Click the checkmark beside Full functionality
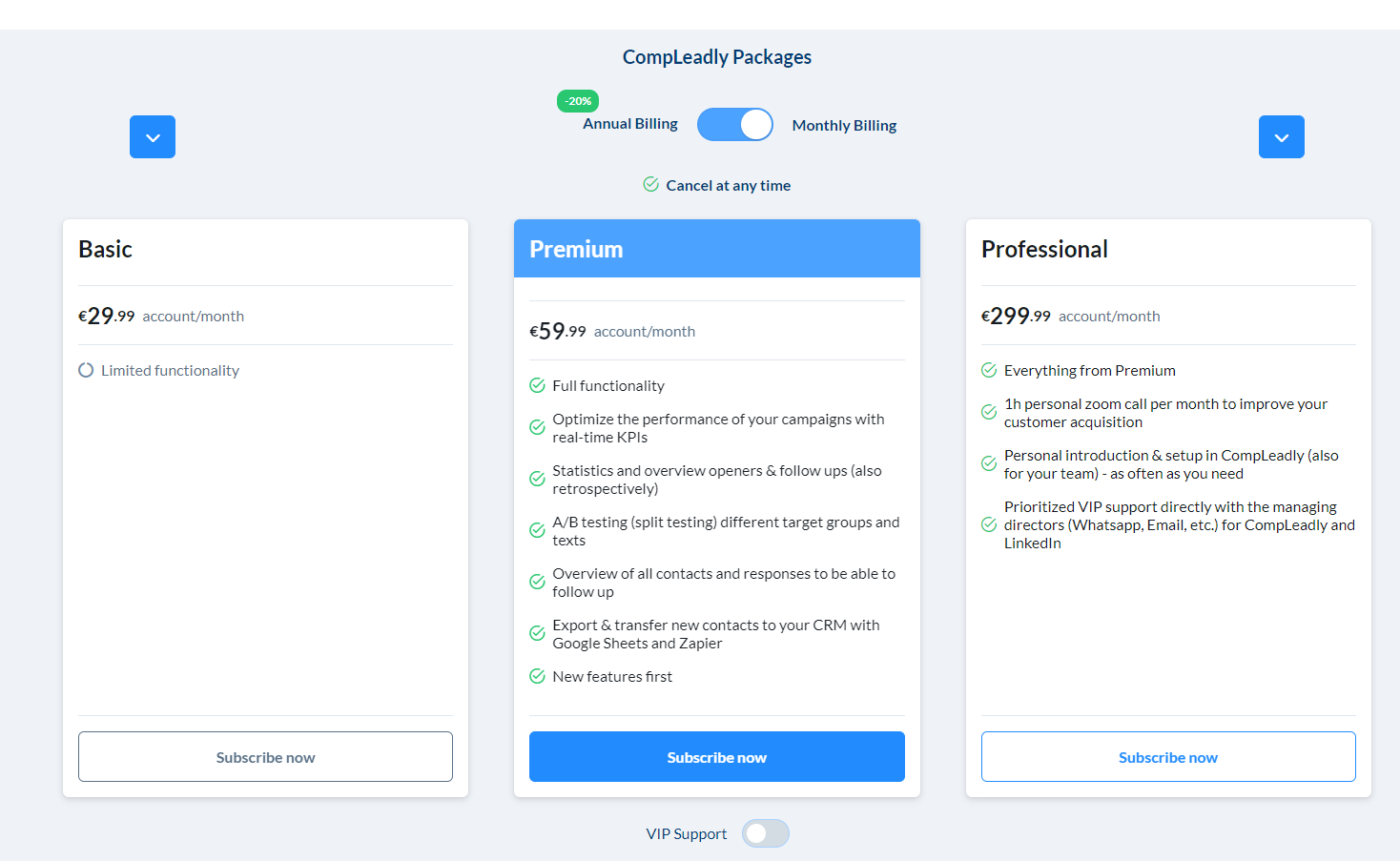 (537, 385)
